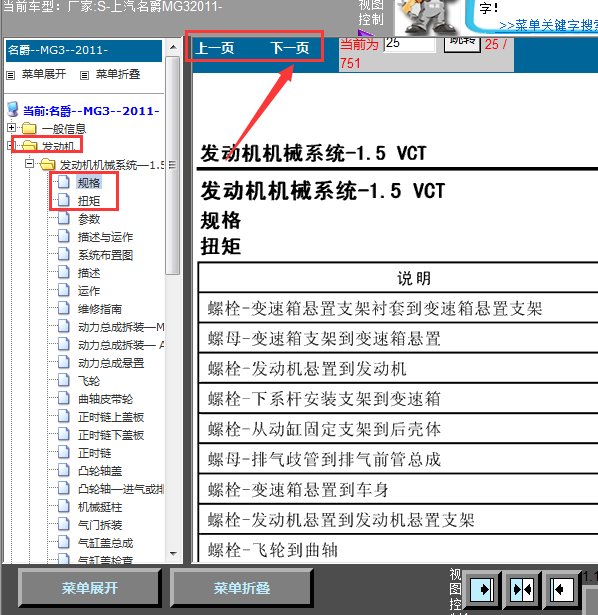Click the bottom 菜单展开 button
This screenshot has width=598, height=615.
point(90,588)
